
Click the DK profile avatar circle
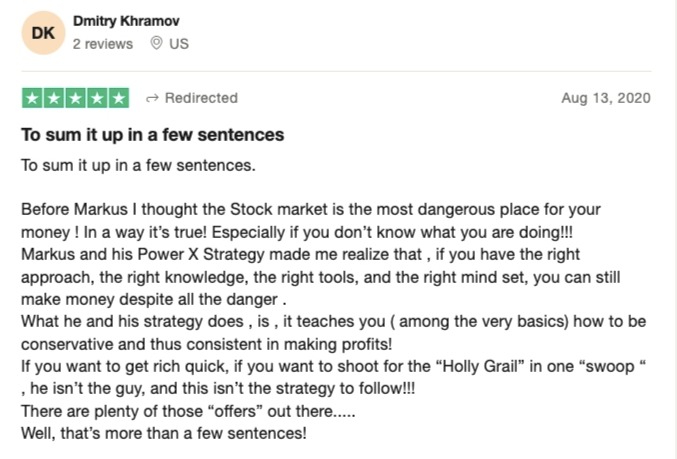[43, 33]
